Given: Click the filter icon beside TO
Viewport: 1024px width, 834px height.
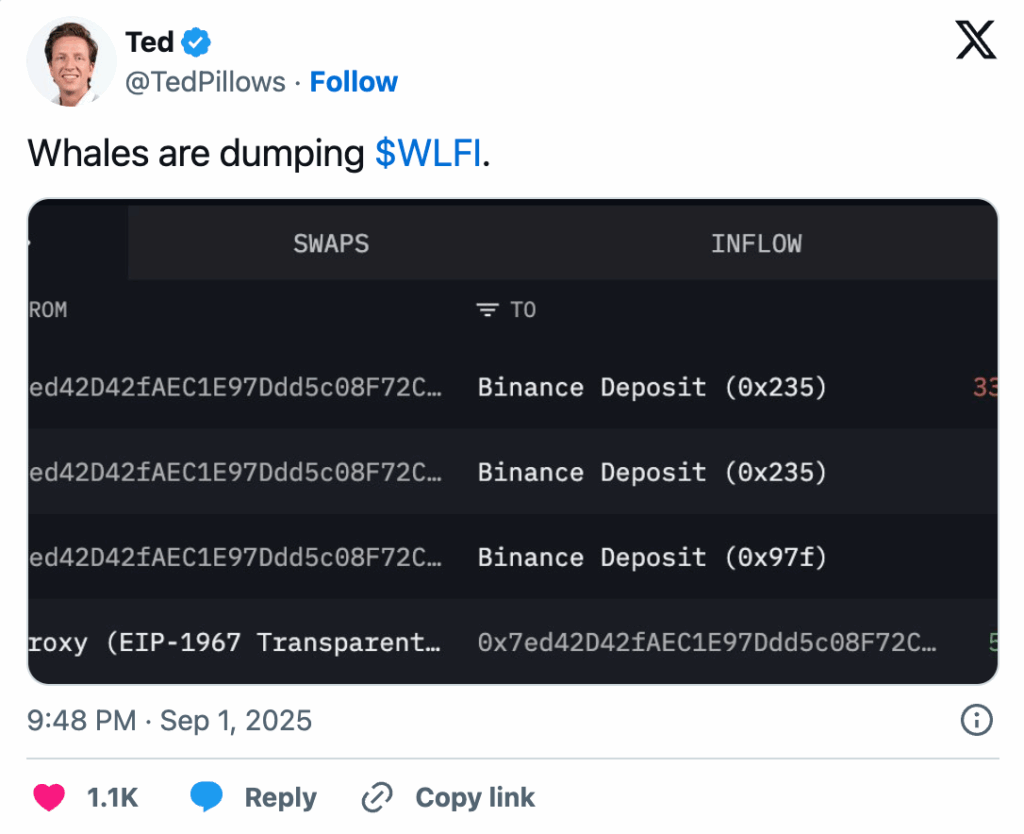Looking at the screenshot, I should [487, 310].
